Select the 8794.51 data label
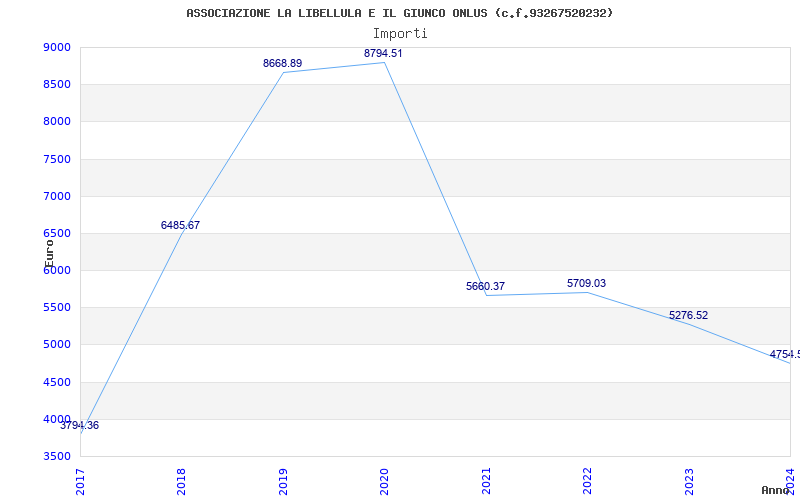 [x=383, y=53]
